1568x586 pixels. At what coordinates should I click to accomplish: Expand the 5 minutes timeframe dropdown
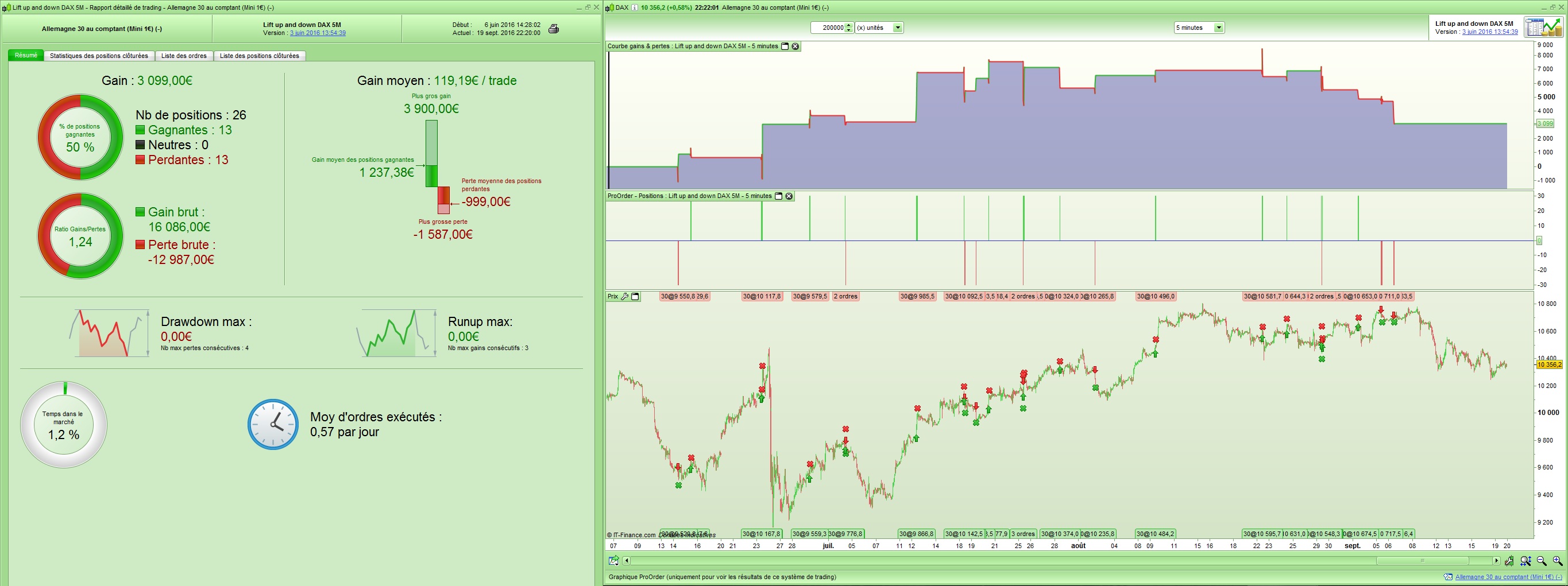[x=1218, y=28]
